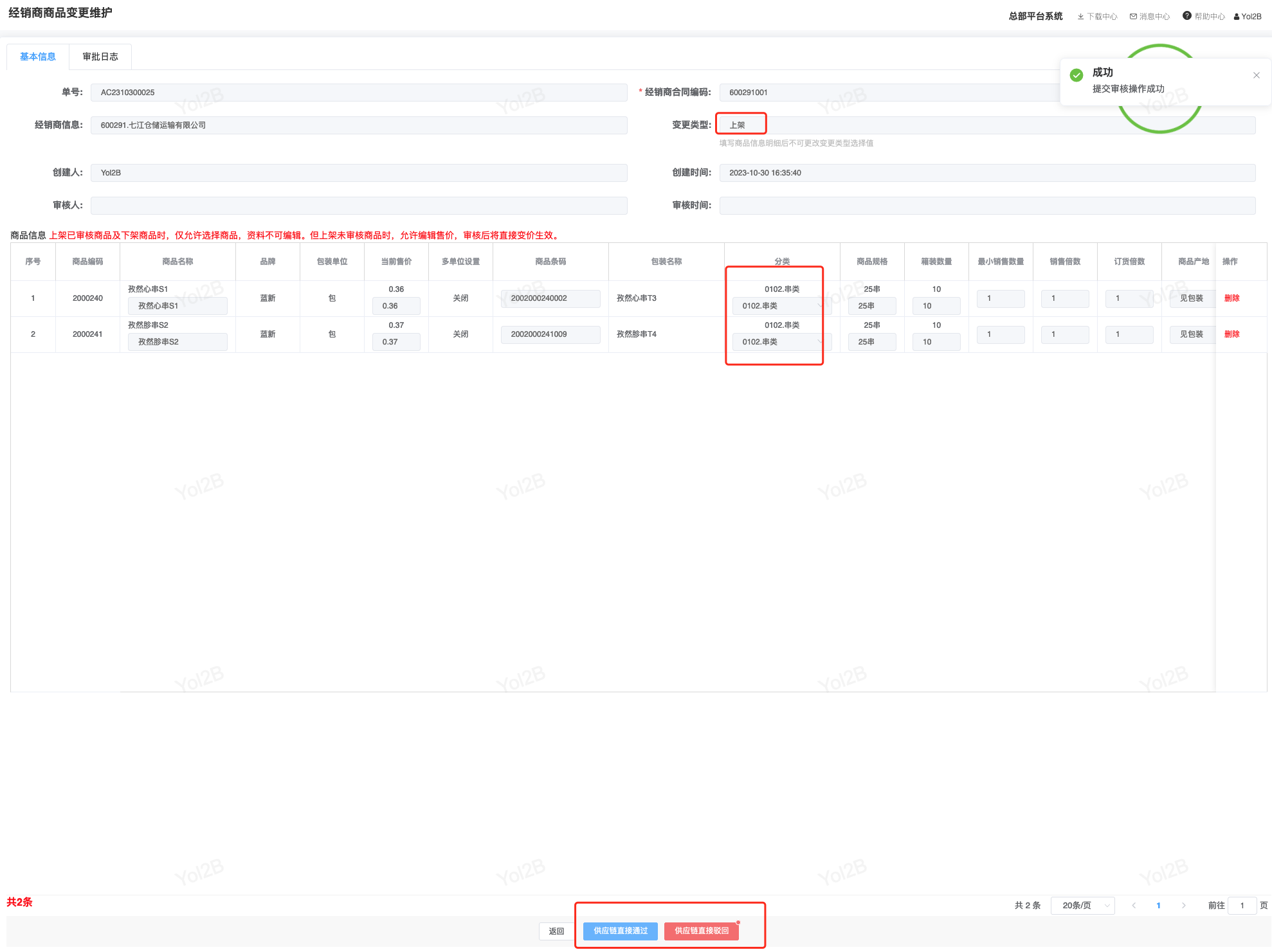Switch to the 审批日志 tab

pyautogui.click(x=100, y=57)
